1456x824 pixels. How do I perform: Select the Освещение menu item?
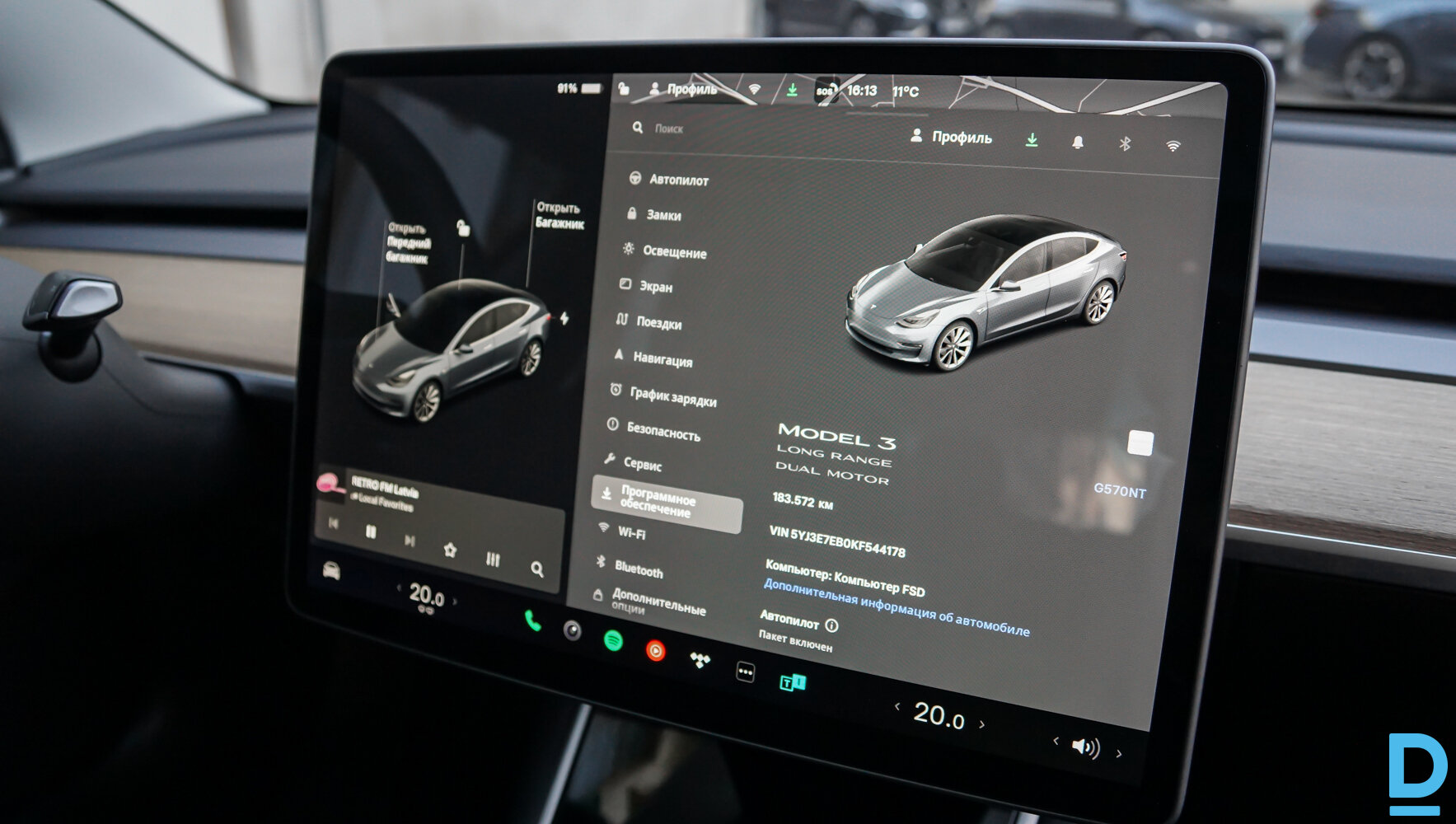(x=664, y=250)
